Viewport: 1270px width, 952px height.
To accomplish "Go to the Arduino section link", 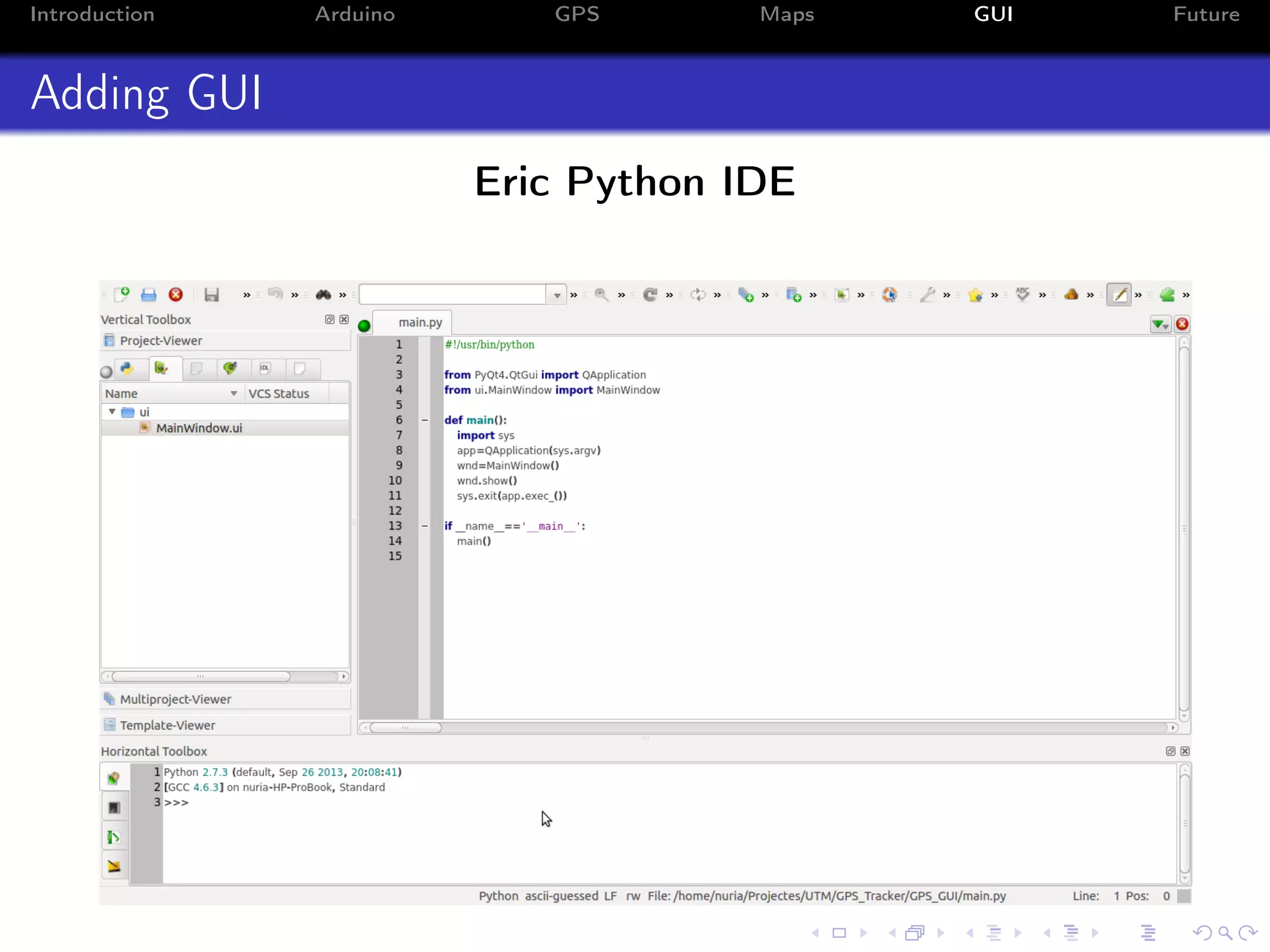I will click(355, 14).
